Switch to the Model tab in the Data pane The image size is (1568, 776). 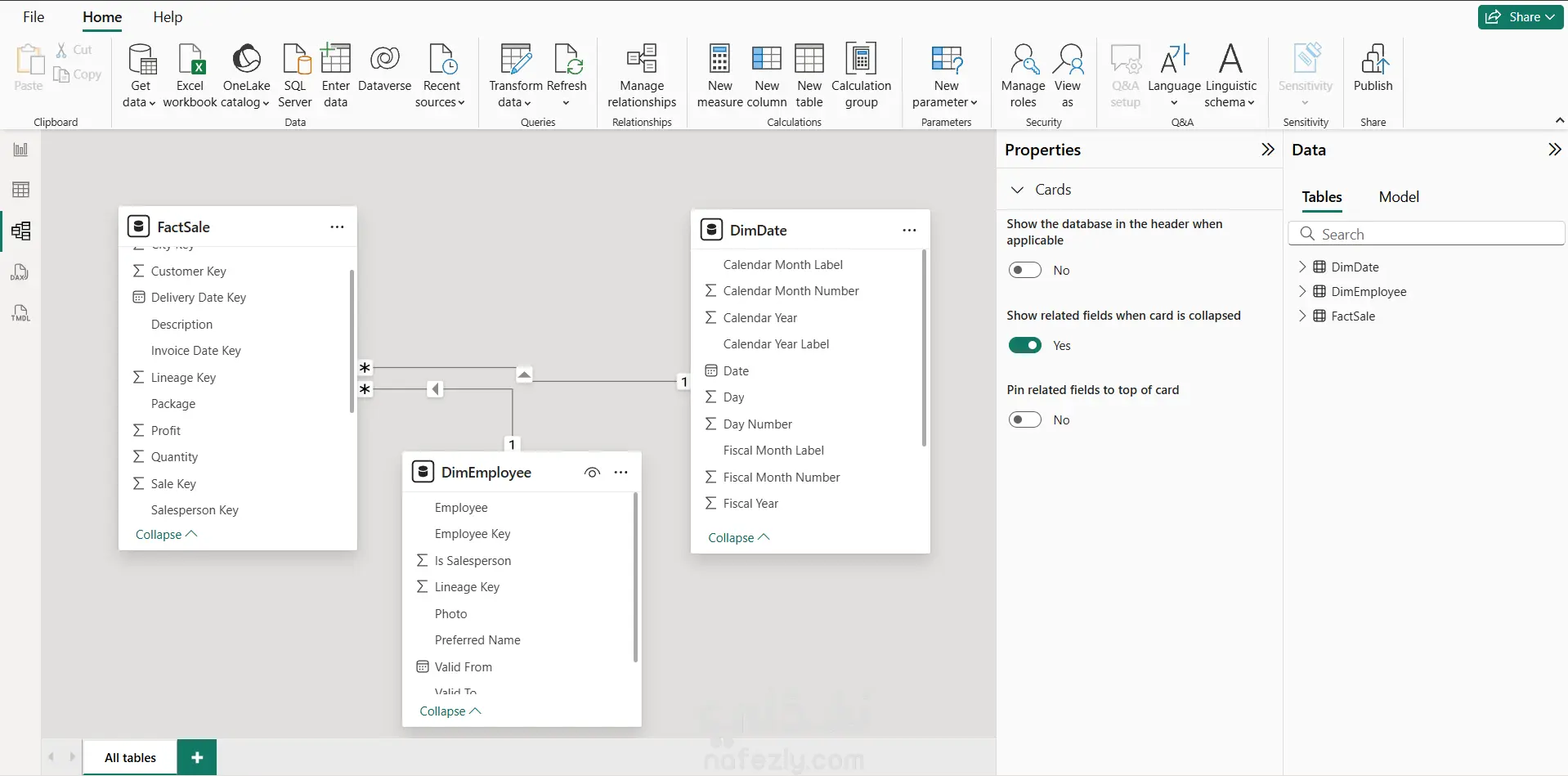point(1399,197)
